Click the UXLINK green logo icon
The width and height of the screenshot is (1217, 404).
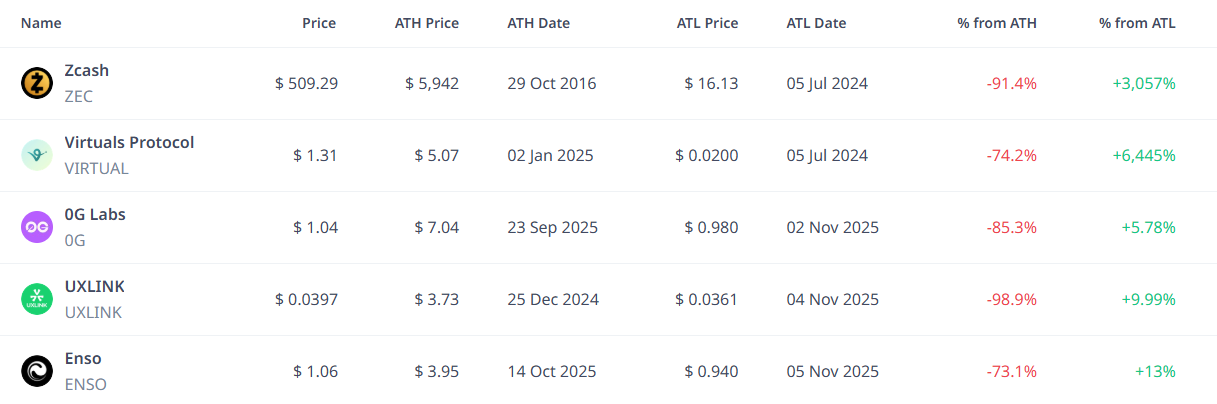point(37,299)
